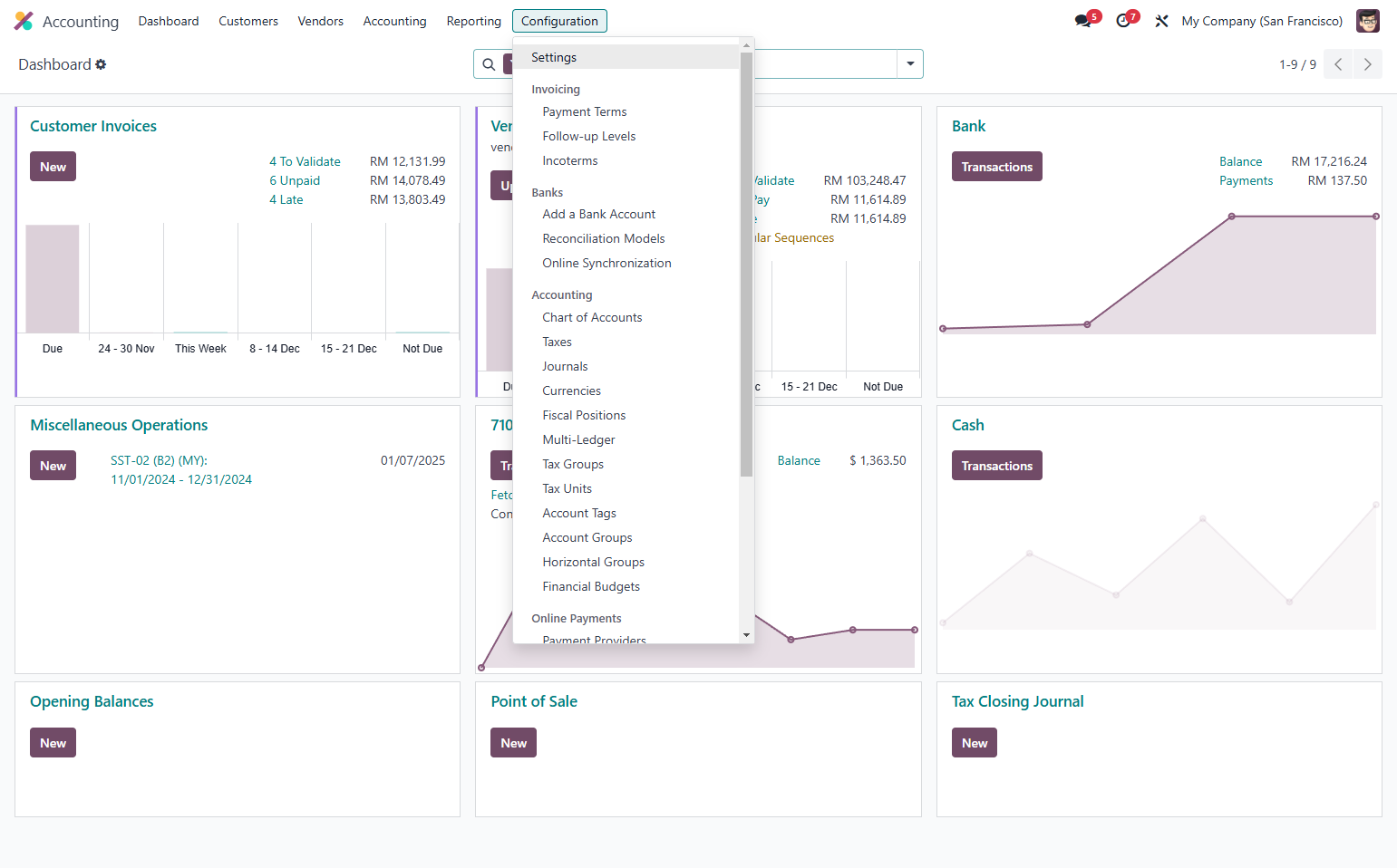1397x868 pixels.
Task: Open the debug tools wrench icon
Action: coord(1161,21)
